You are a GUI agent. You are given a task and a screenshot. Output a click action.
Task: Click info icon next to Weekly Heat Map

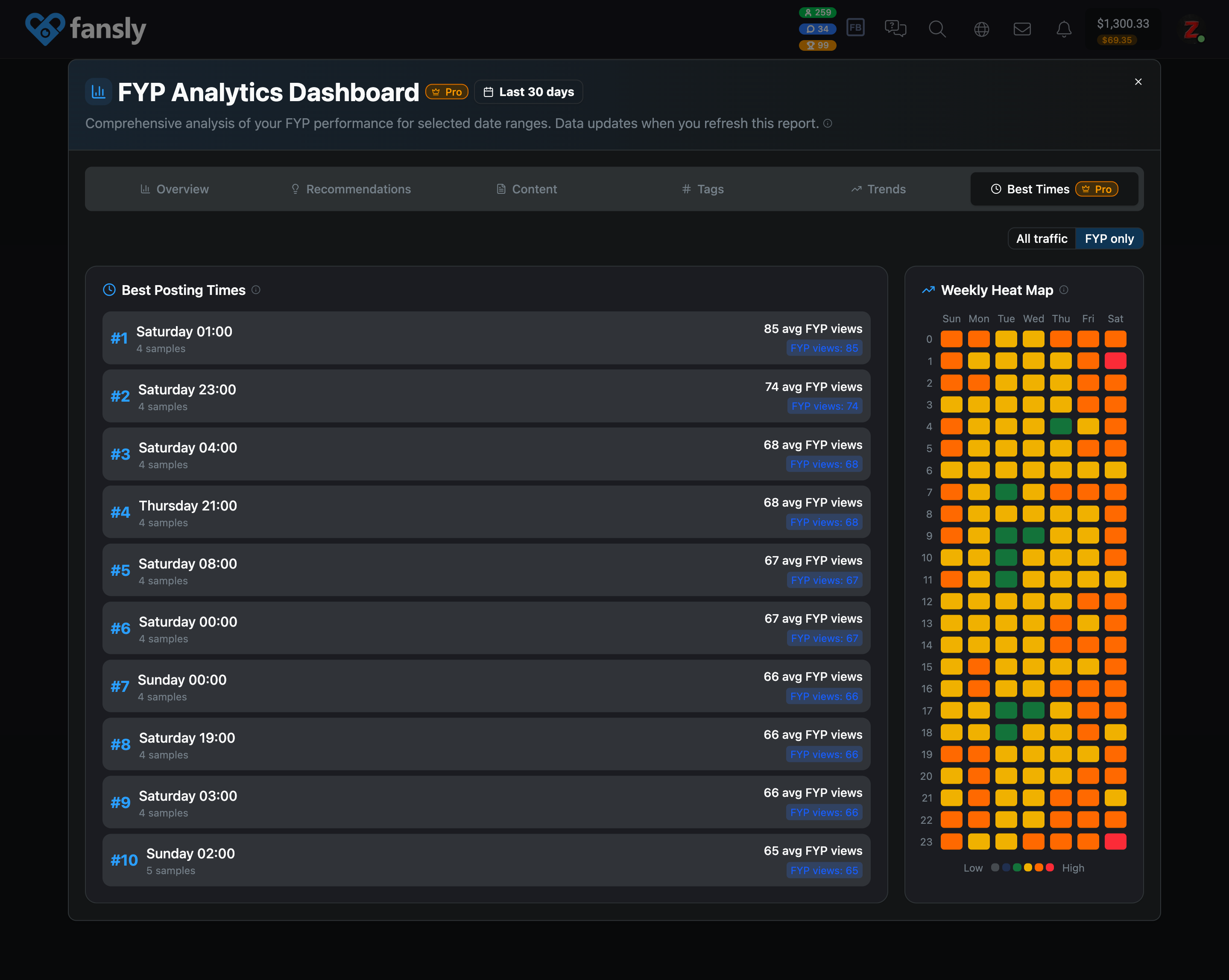pos(1064,290)
